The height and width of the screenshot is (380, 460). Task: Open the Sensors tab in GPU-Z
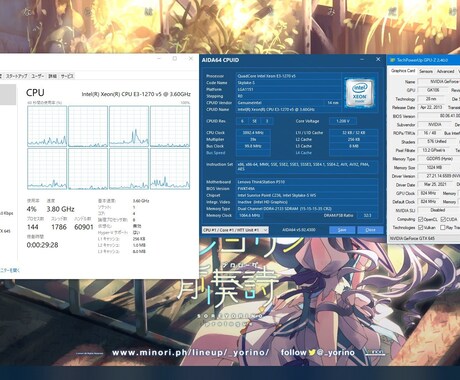point(426,71)
